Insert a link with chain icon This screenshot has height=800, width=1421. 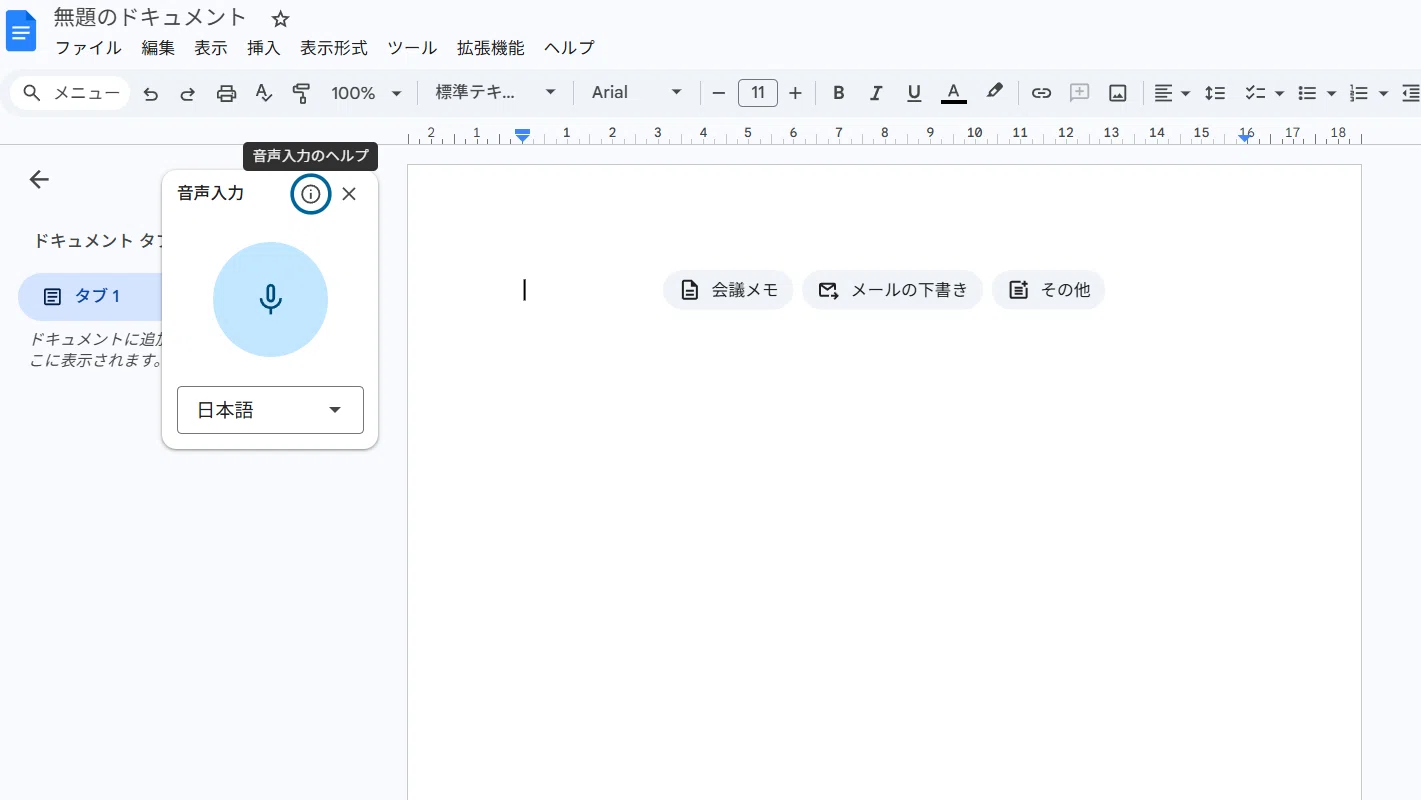1041,93
